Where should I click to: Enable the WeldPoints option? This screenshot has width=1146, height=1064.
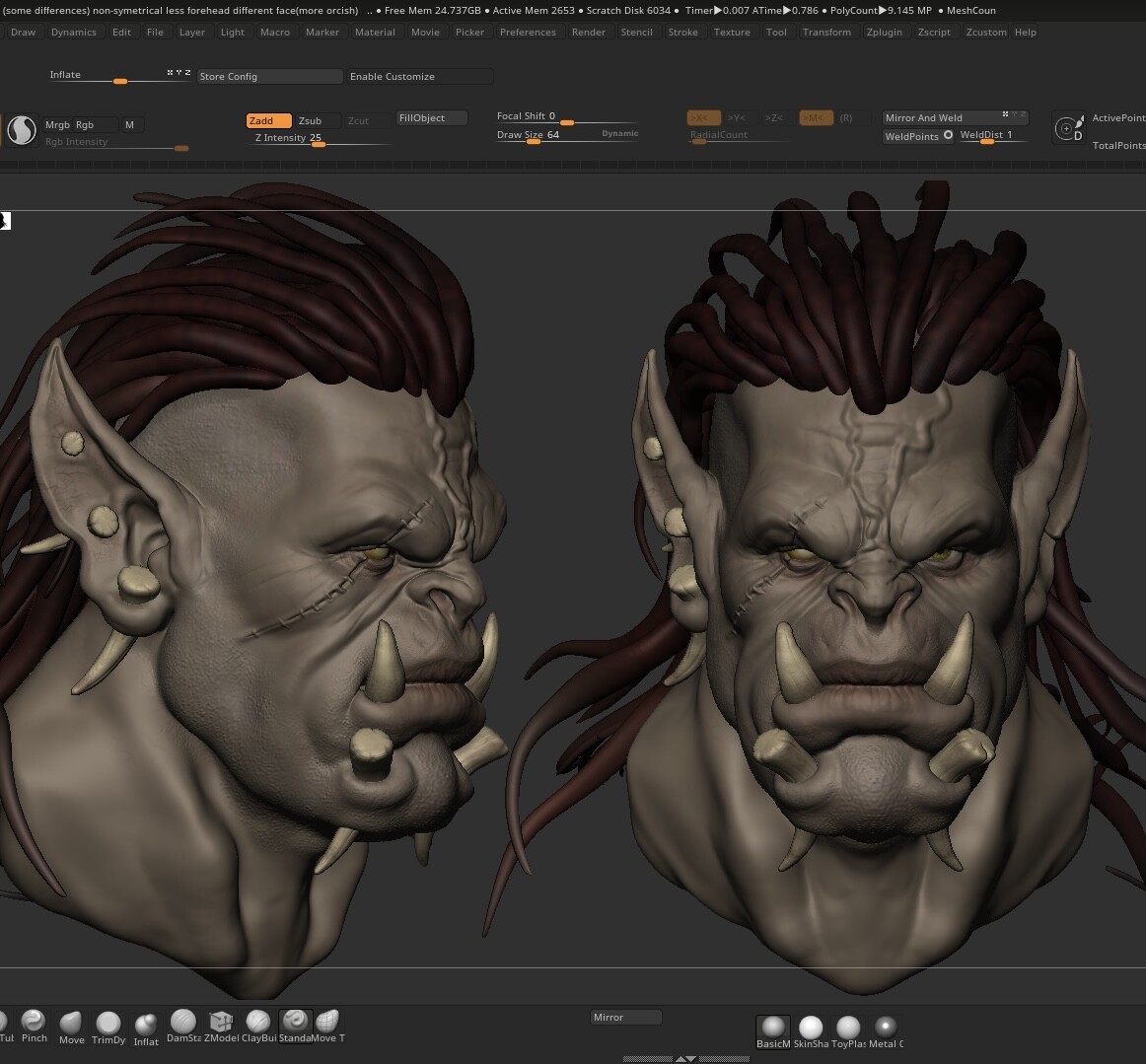(x=912, y=135)
